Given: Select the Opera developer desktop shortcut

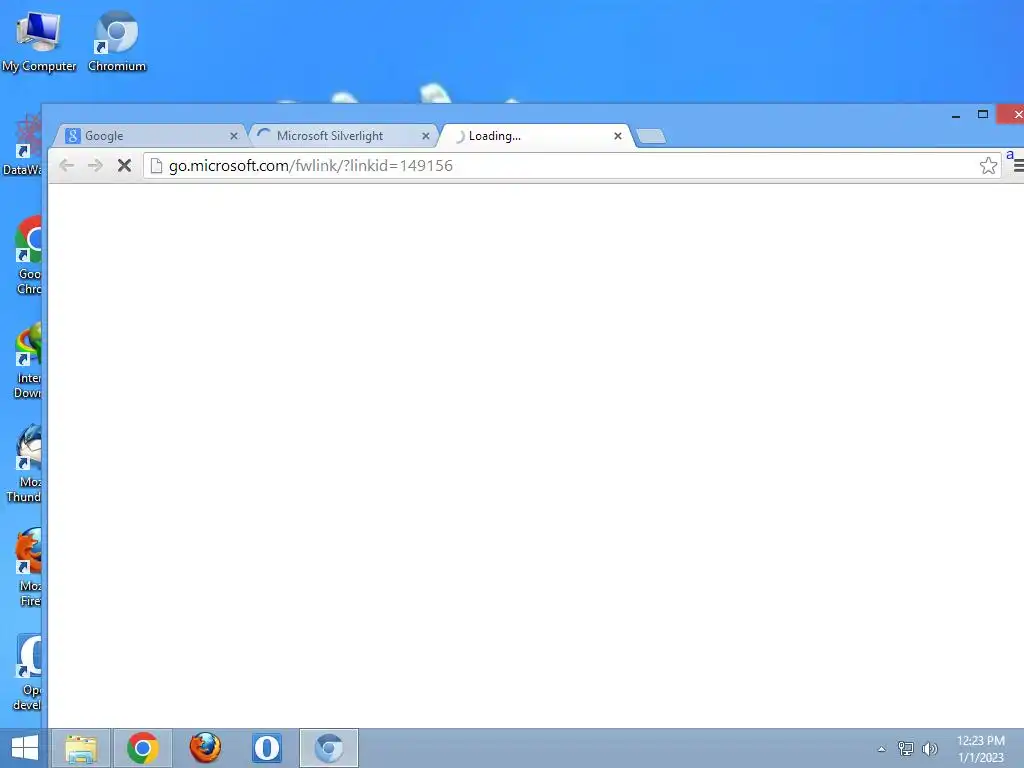Looking at the screenshot, I should (27, 673).
